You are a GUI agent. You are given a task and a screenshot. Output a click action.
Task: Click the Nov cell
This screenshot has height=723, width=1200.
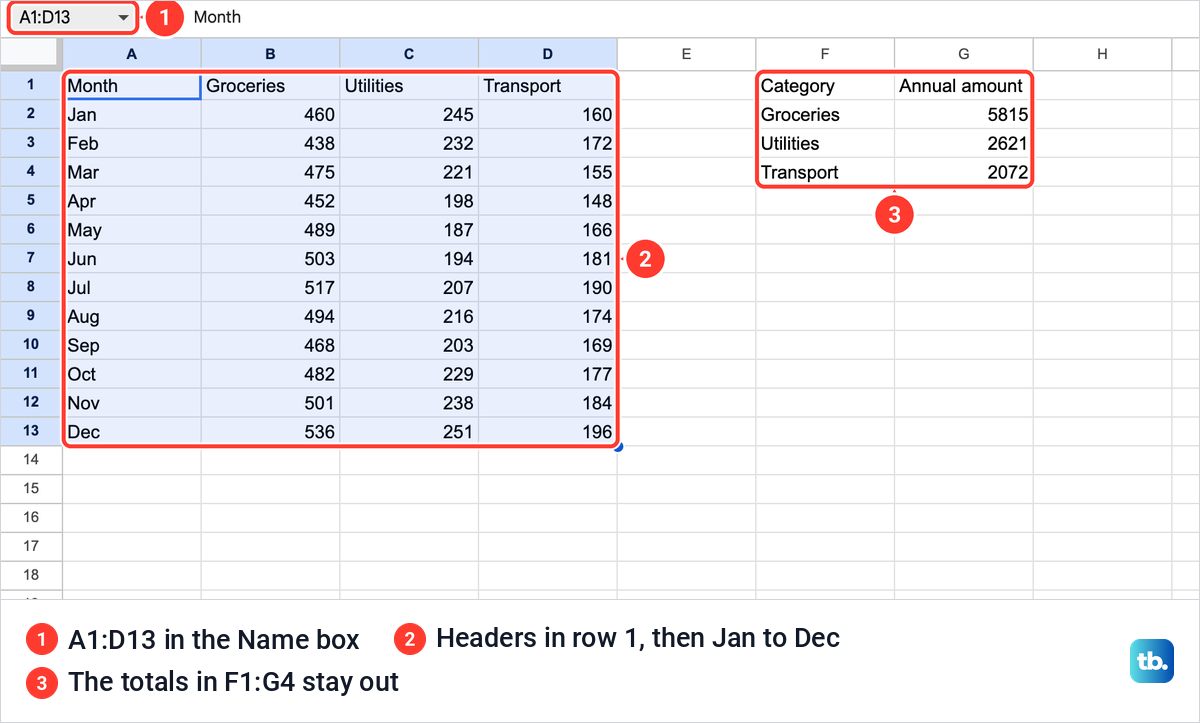pyautogui.click(x=132, y=403)
